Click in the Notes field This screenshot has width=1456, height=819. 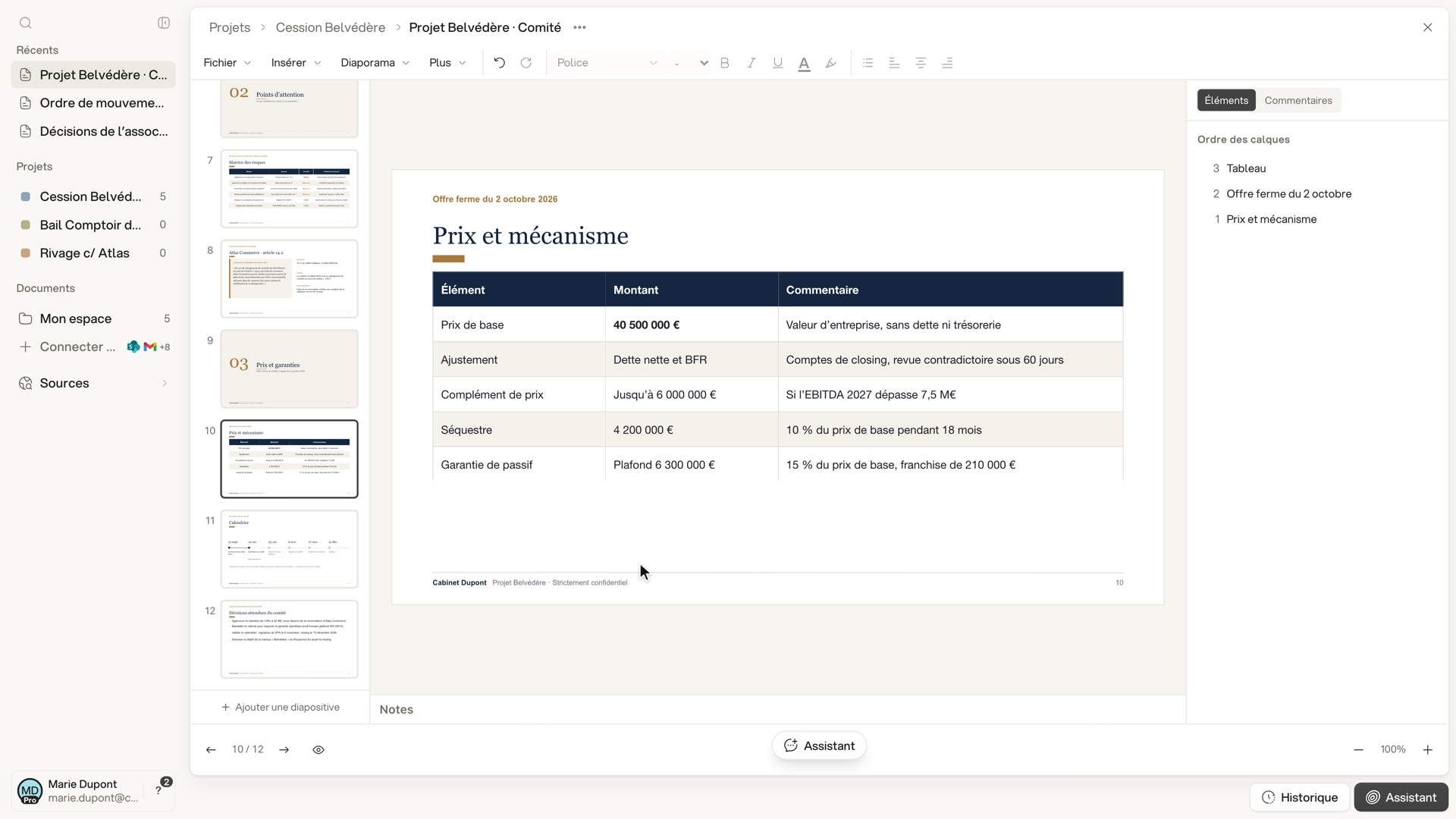777,709
